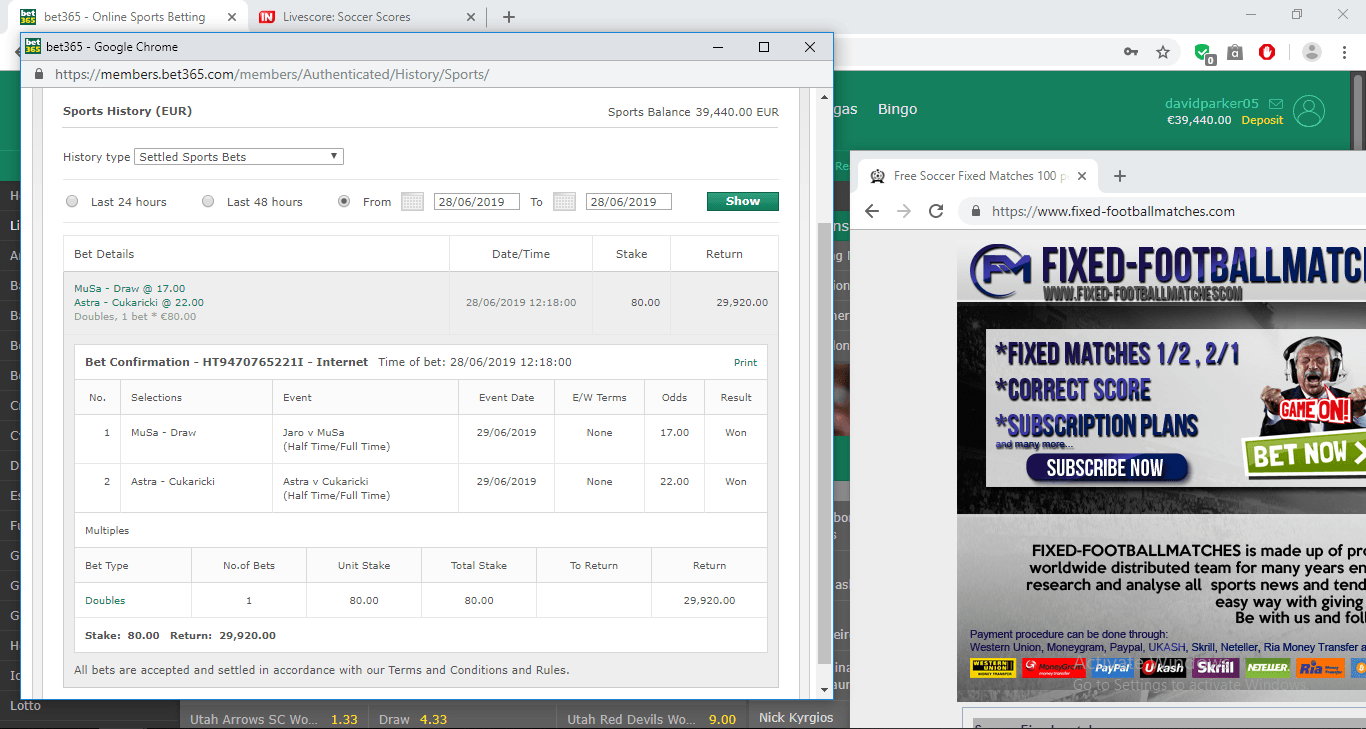
Task: Click back arrow in fixed-footballmatches window
Action: click(x=872, y=211)
